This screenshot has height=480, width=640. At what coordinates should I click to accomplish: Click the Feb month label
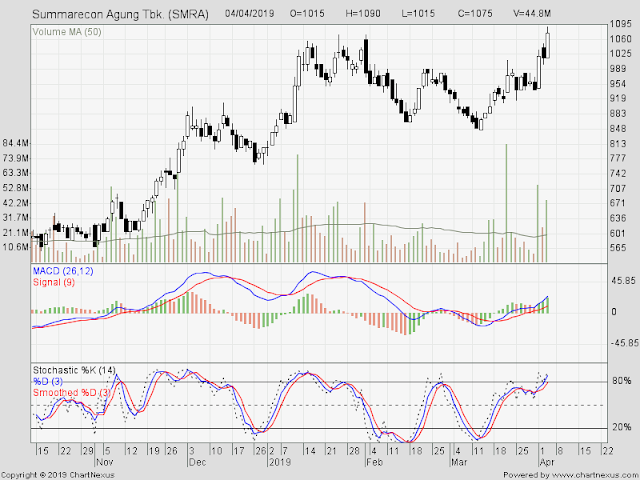pyautogui.click(x=374, y=462)
